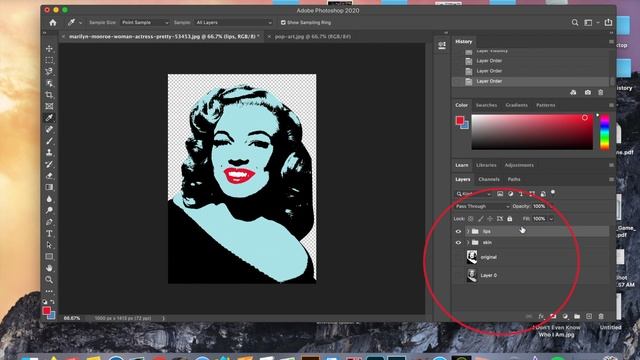Select the Brush tool
640x360 pixels.
49,141
